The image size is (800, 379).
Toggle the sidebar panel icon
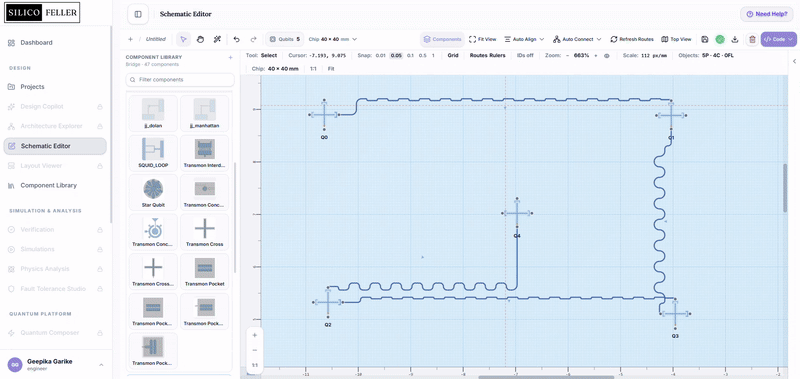coord(138,14)
